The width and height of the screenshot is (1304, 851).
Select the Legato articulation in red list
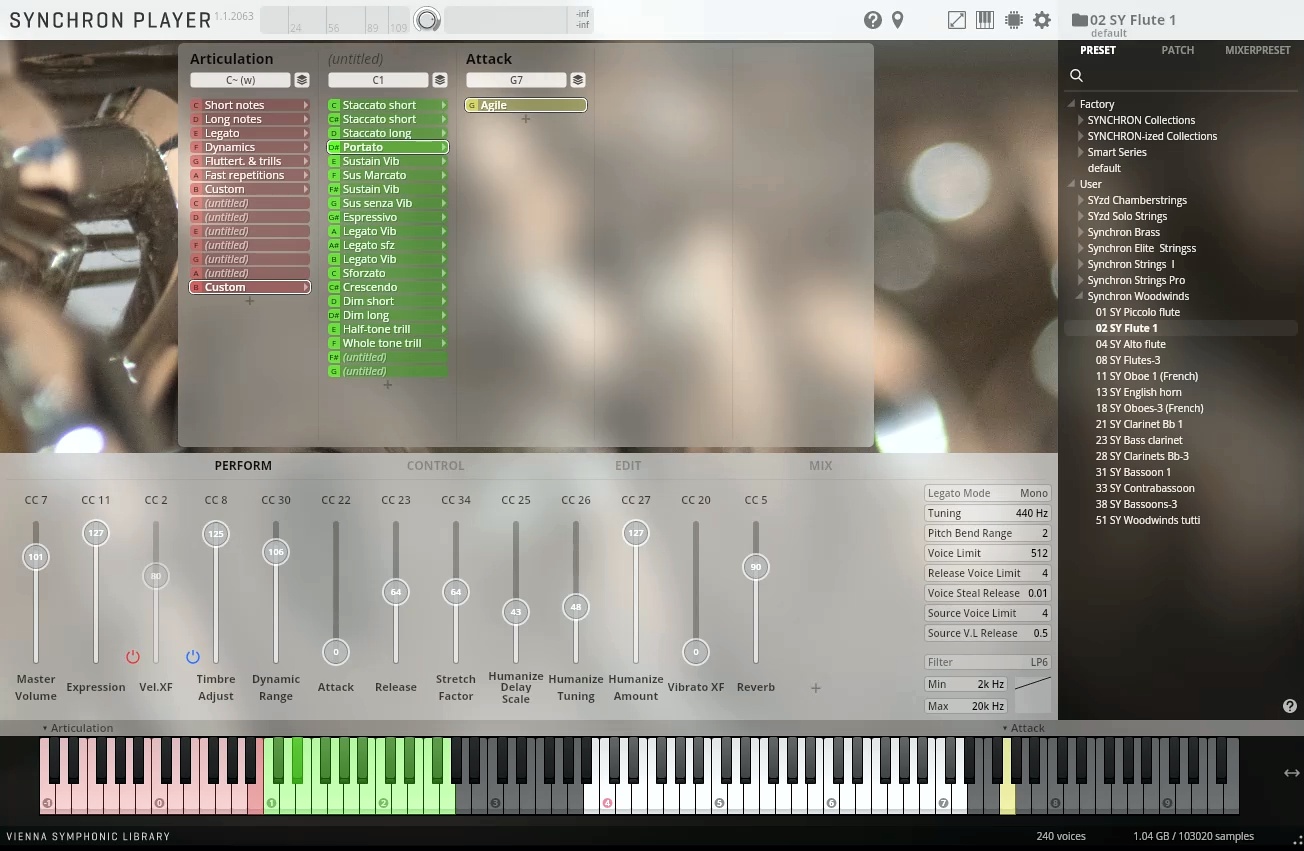(x=250, y=133)
